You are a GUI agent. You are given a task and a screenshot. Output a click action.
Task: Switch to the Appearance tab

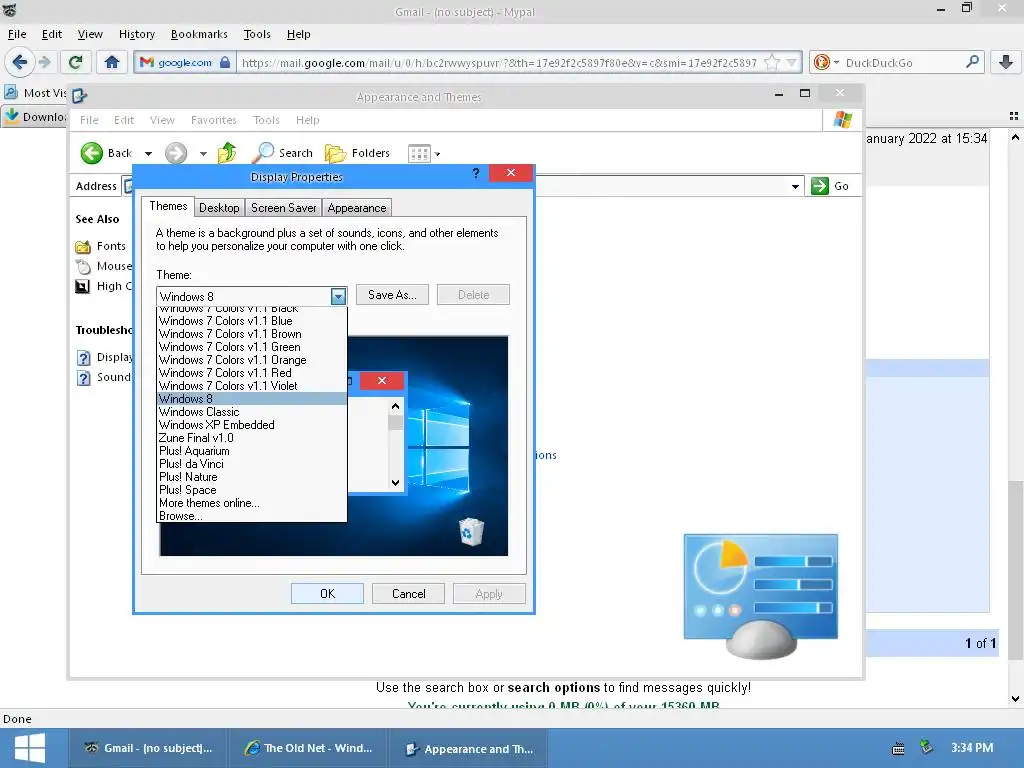pyautogui.click(x=357, y=208)
